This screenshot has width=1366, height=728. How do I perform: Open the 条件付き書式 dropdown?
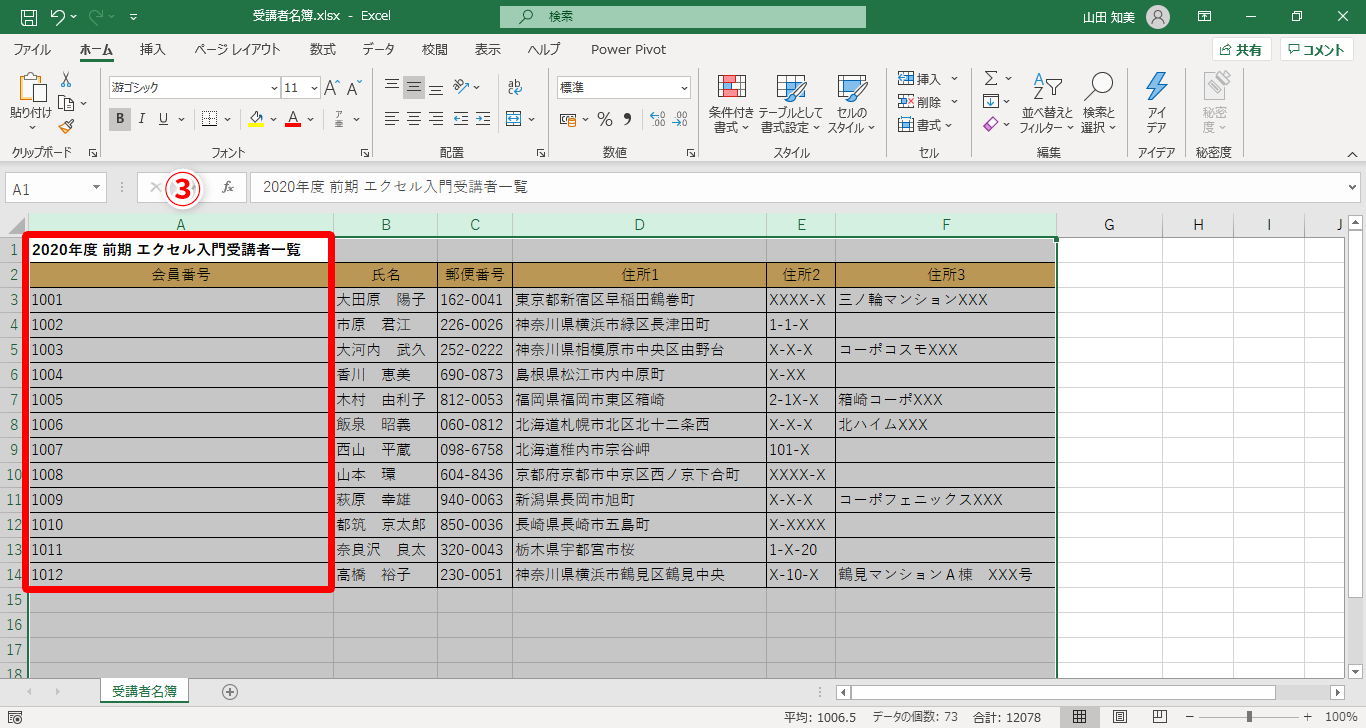(x=732, y=103)
